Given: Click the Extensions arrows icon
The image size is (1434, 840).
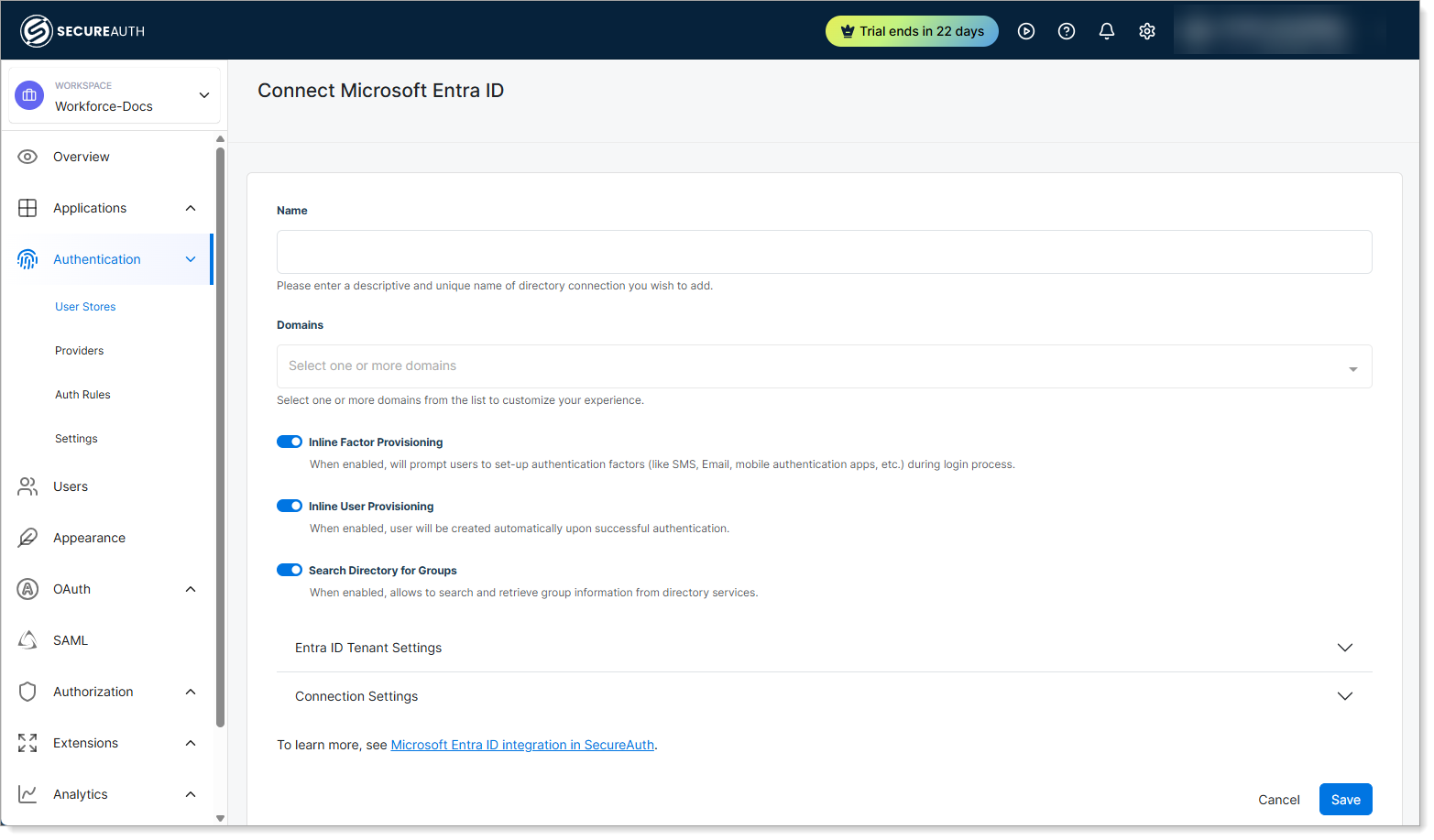Looking at the screenshot, I should pyautogui.click(x=27, y=743).
